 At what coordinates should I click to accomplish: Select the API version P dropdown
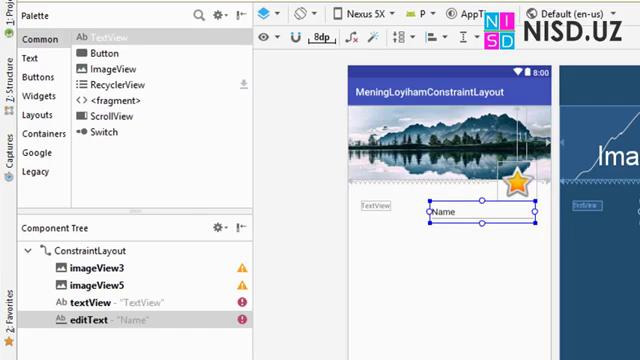click(x=421, y=14)
